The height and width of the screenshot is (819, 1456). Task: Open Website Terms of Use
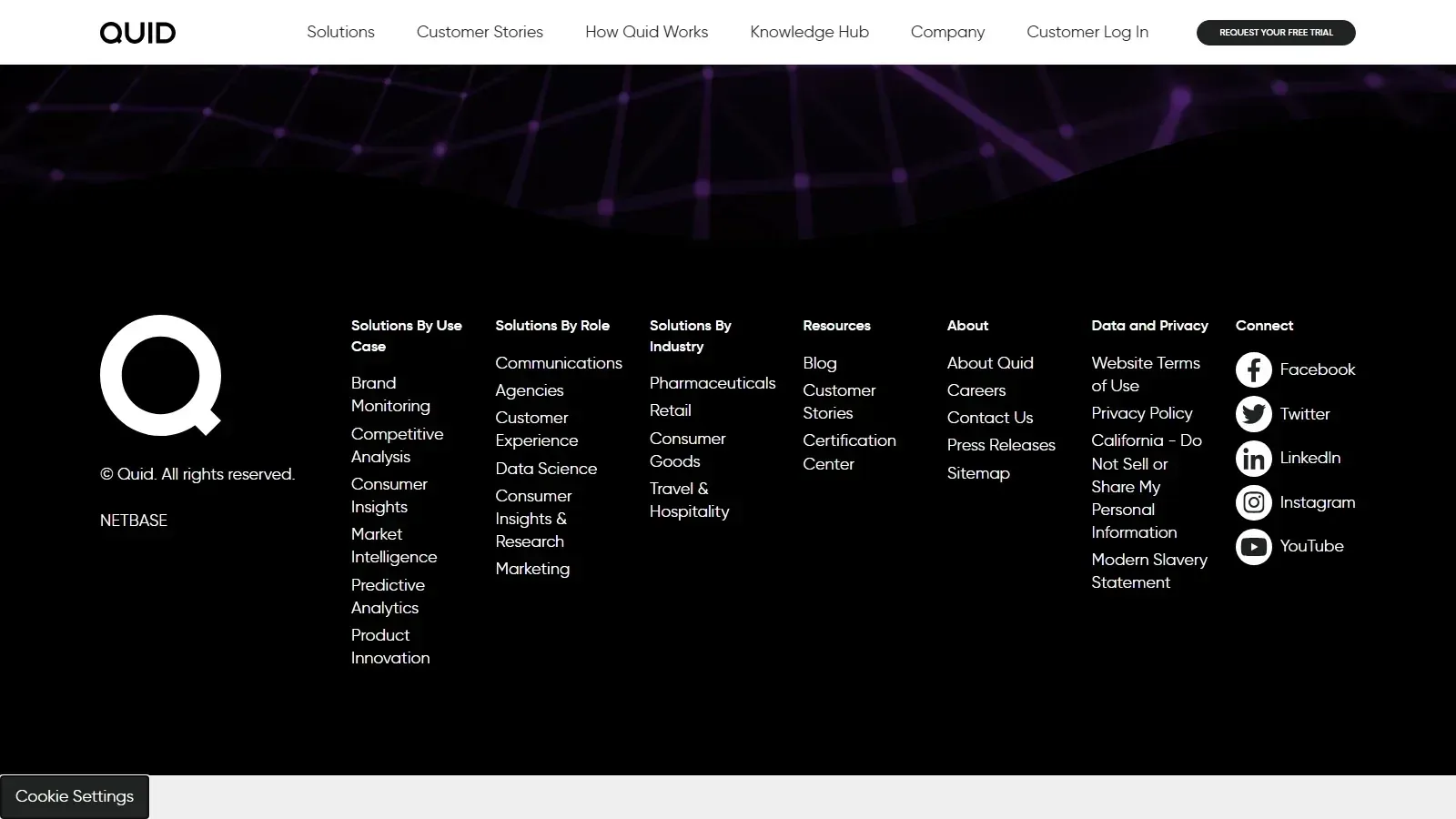[1146, 374]
